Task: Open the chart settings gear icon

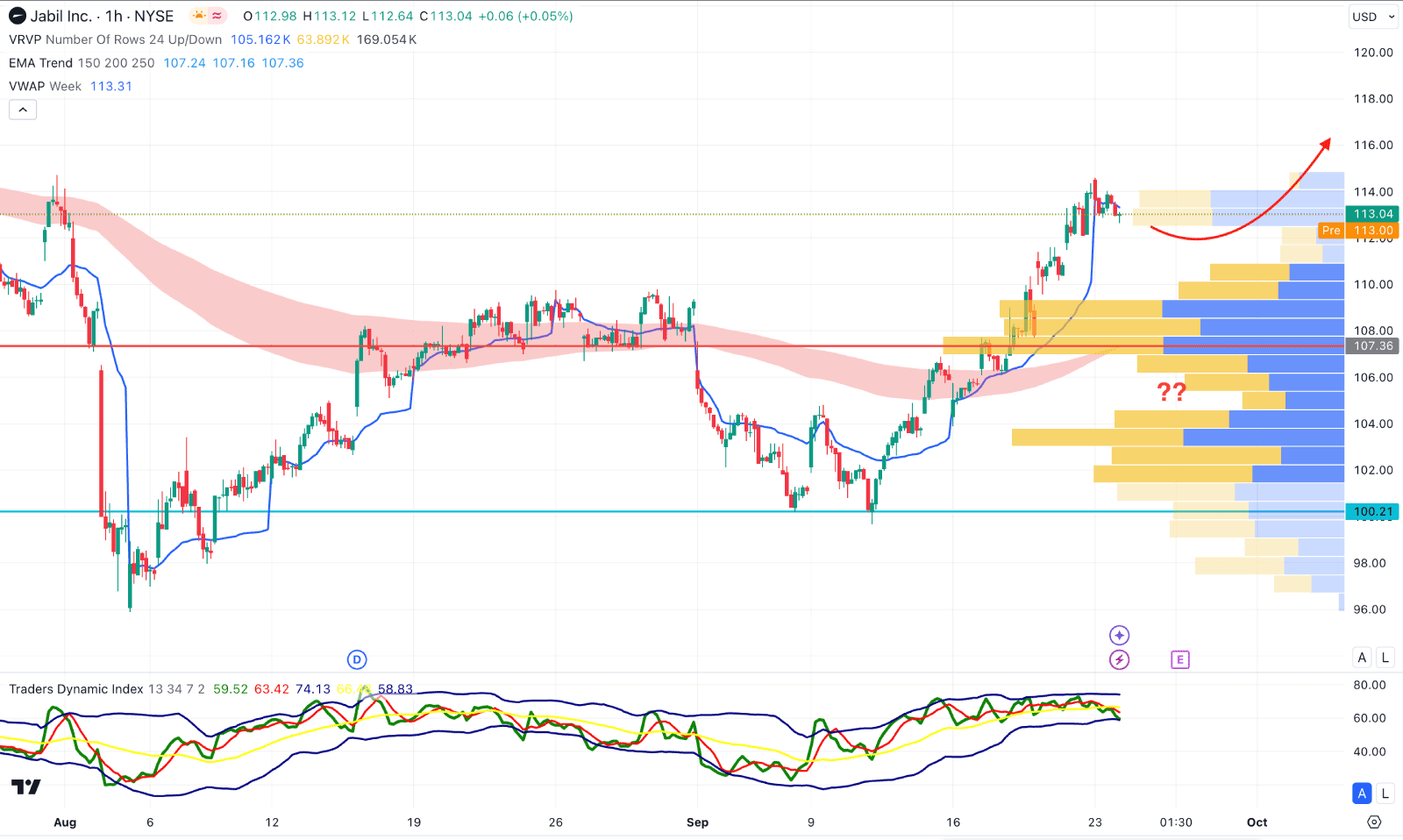Action: [1374, 822]
